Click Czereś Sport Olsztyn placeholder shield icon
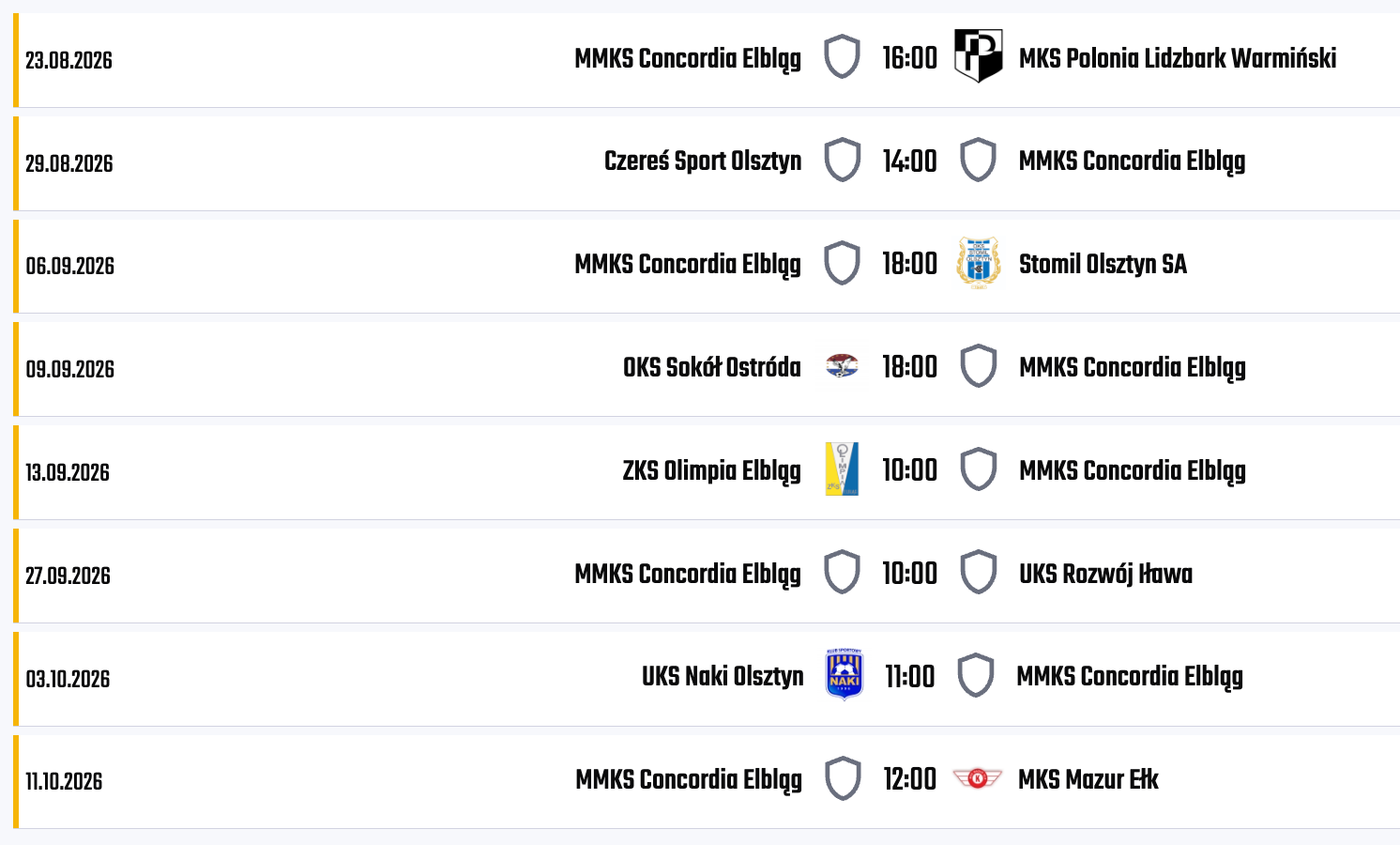Viewport: 1400px width, 845px height. point(842,160)
